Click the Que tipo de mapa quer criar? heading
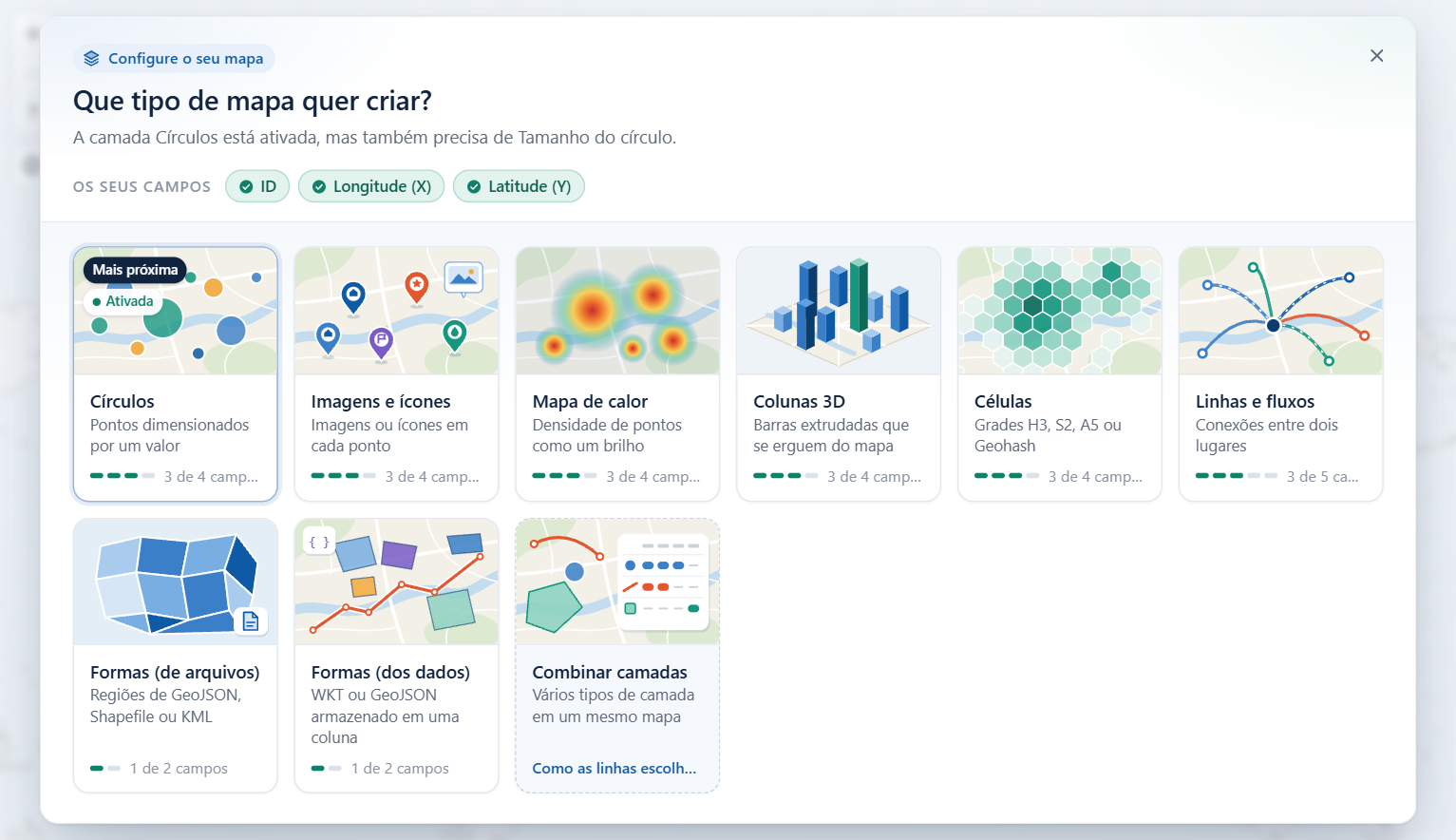This screenshot has height=840, width=1456. point(253,101)
